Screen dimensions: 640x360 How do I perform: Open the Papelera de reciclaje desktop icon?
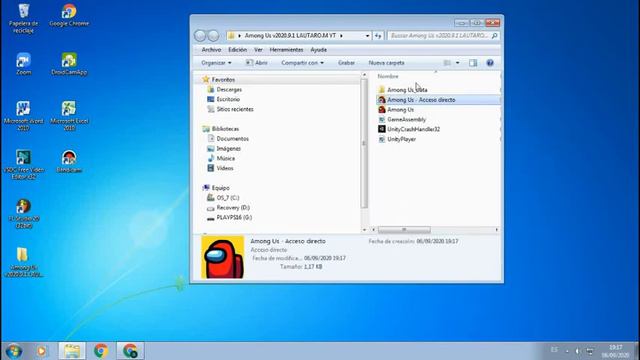pyautogui.click(x=23, y=18)
